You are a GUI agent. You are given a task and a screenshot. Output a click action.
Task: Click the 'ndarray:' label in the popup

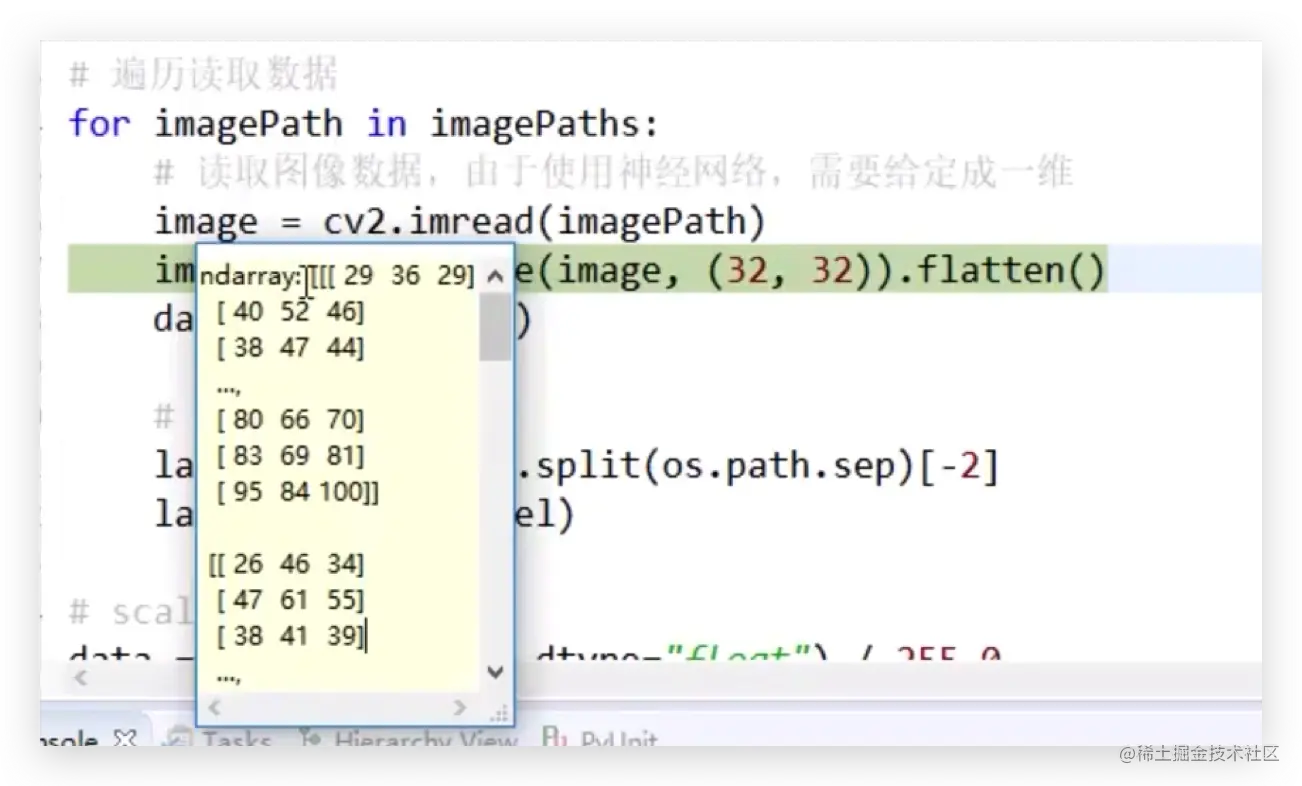(x=250, y=275)
